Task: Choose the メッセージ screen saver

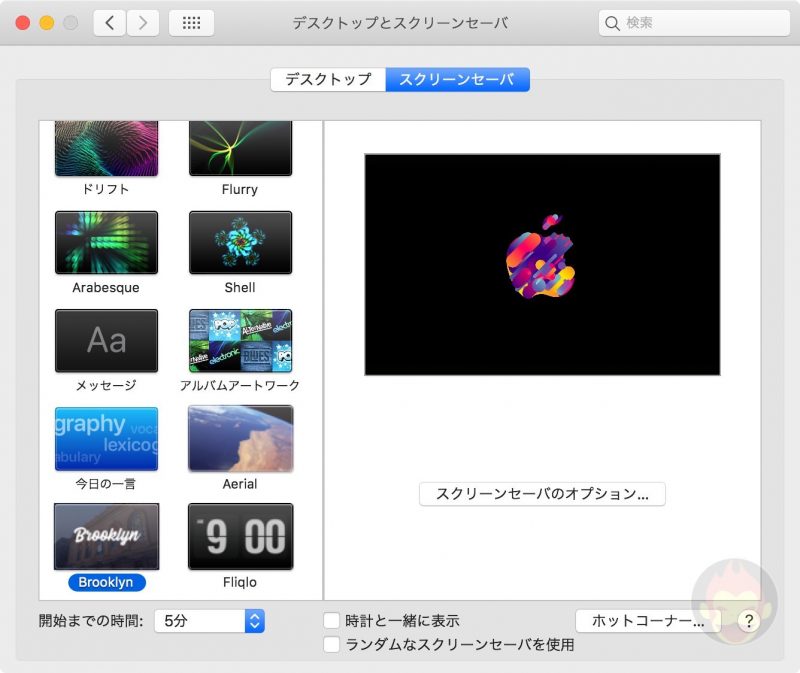Action: coord(106,340)
